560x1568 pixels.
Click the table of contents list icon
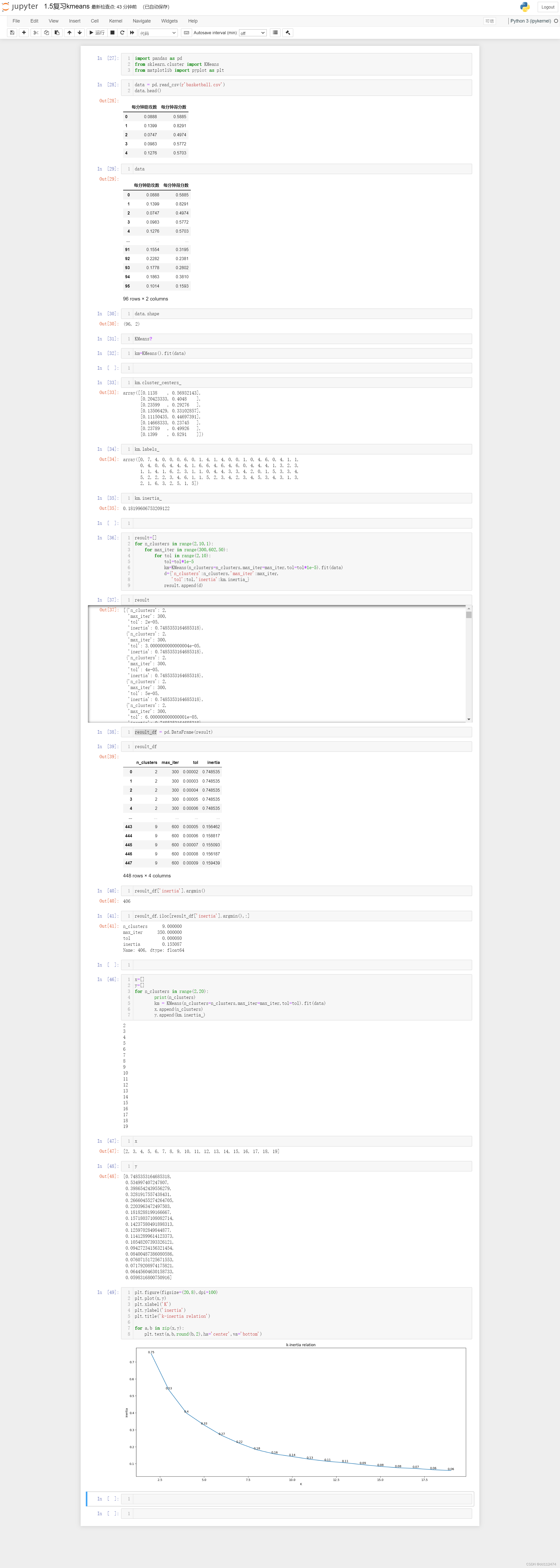pos(275,33)
